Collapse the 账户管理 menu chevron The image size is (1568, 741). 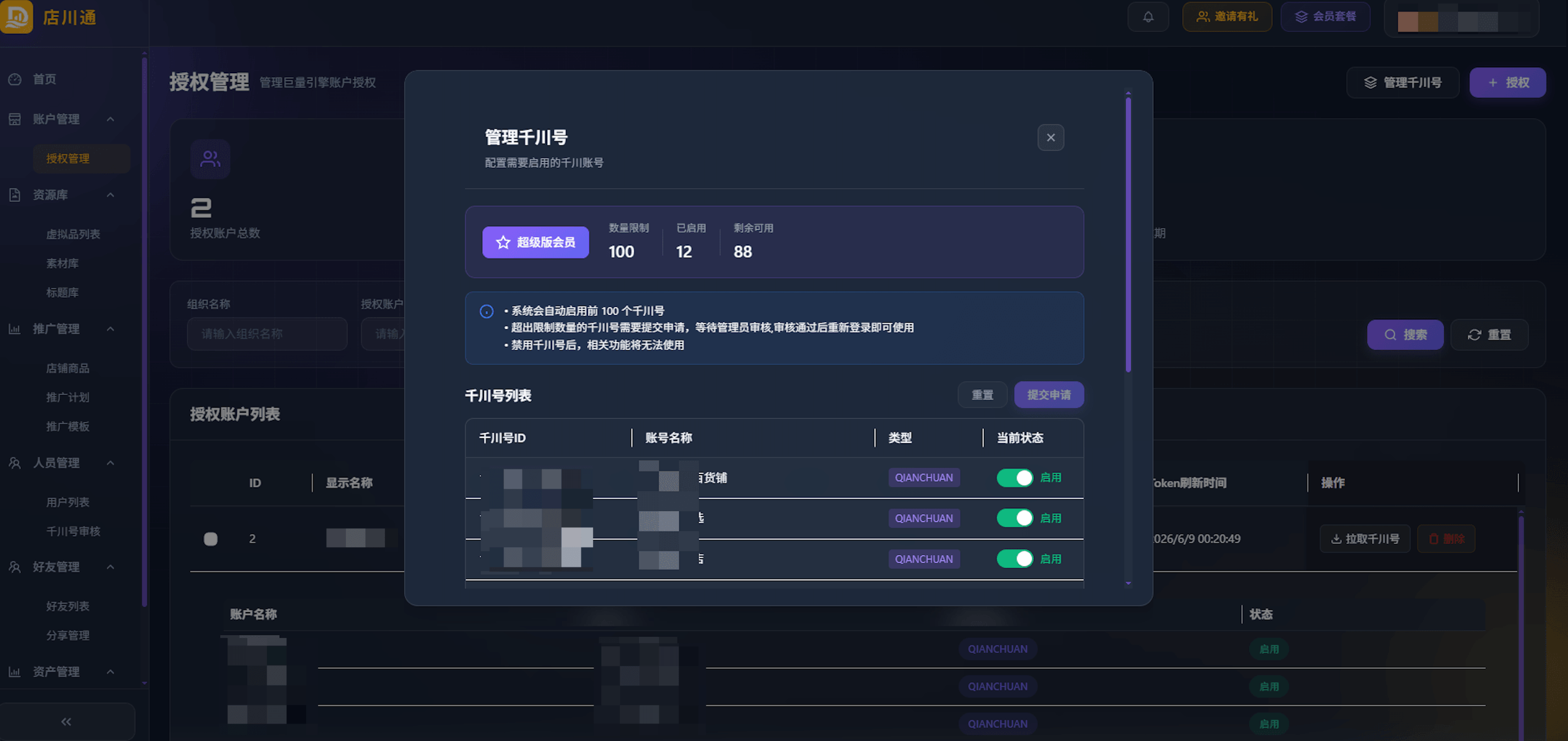[110, 119]
